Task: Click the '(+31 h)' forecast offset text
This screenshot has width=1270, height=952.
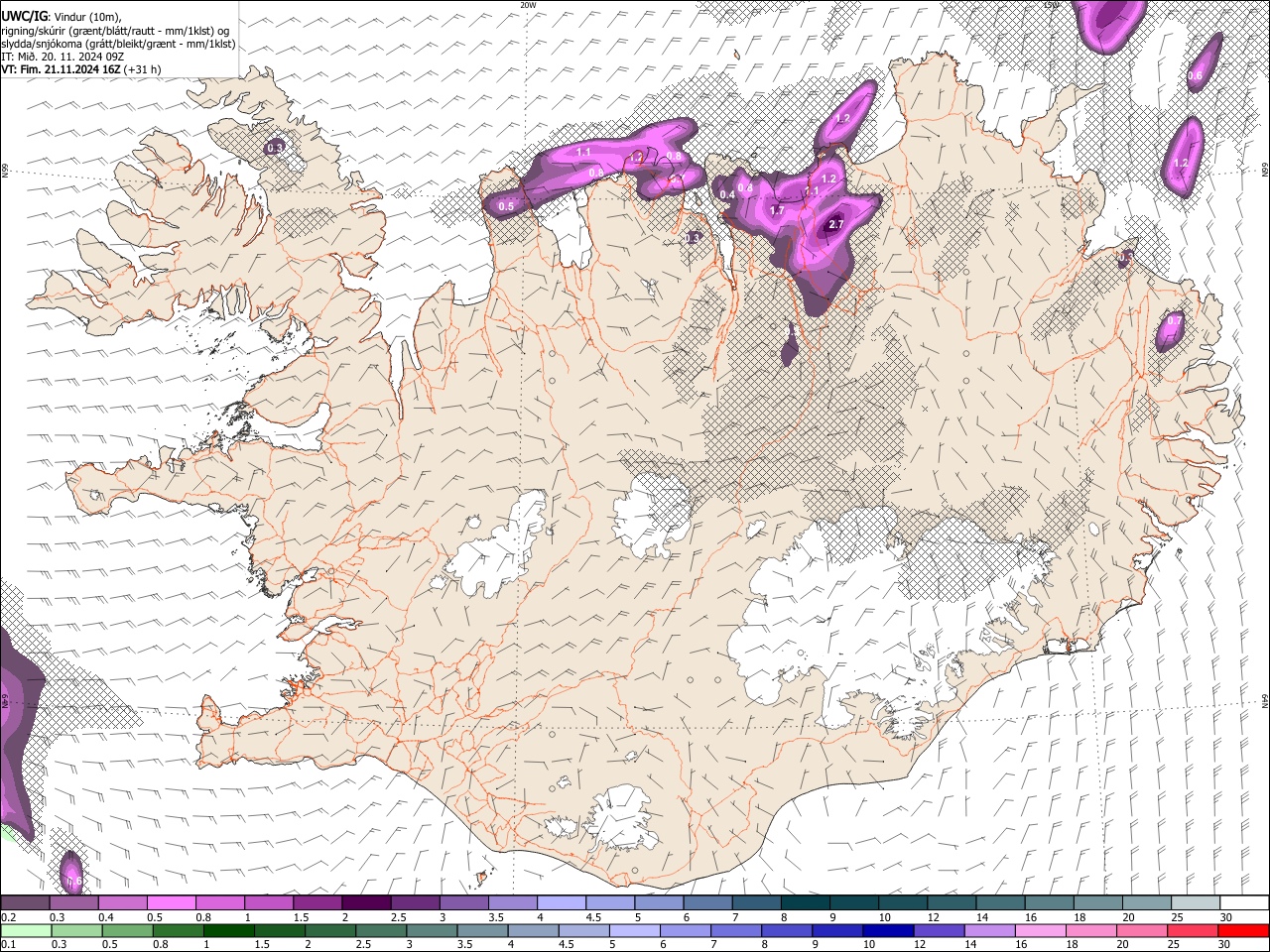Action: pyautogui.click(x=143, y=69)
